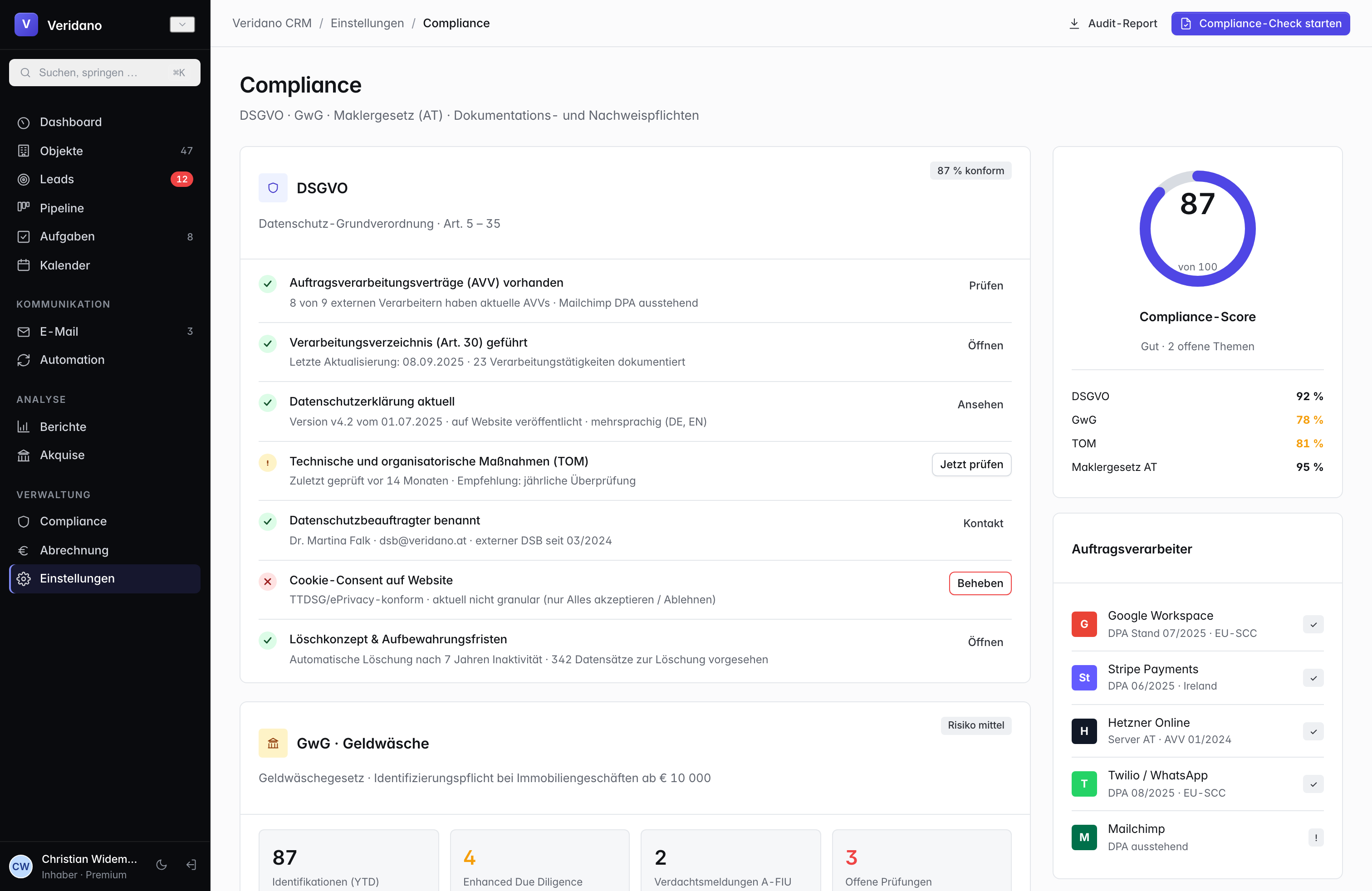Open the Pipeline sidebar item
1372x891 pixels.
(104, 208)
